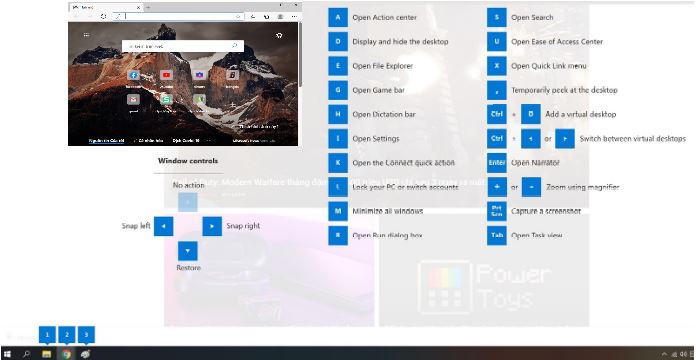Click the address bar in the Edge window
The height and width of the screenshot is (360, 696).
tap(179, 16)
